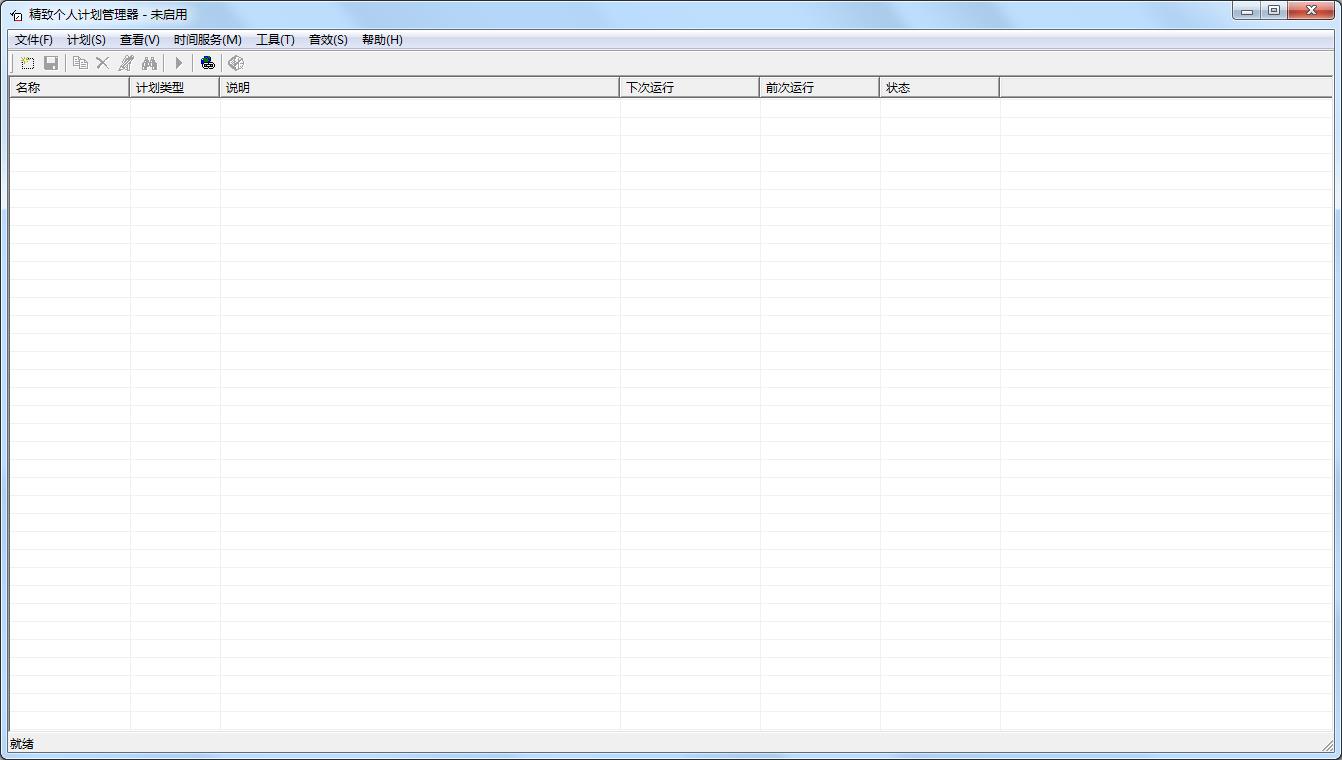Open the 帮助(H) menu
Screen dimensions: 1342x760
(x=382, y=40)
